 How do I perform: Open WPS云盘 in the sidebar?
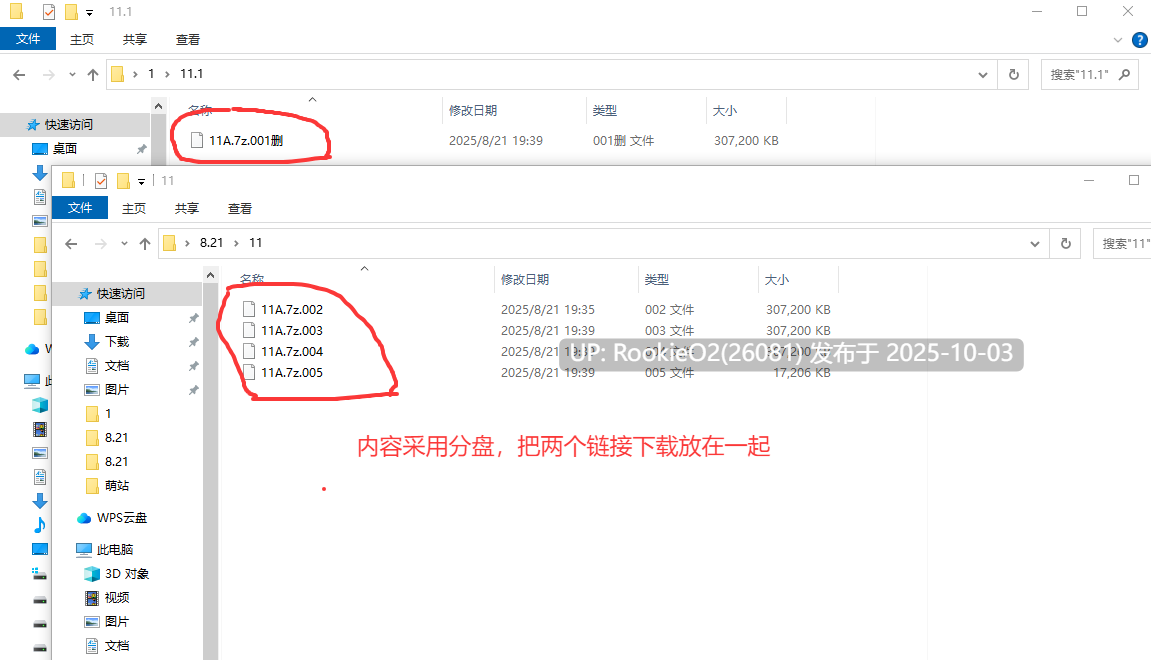[x=121, y=518]
